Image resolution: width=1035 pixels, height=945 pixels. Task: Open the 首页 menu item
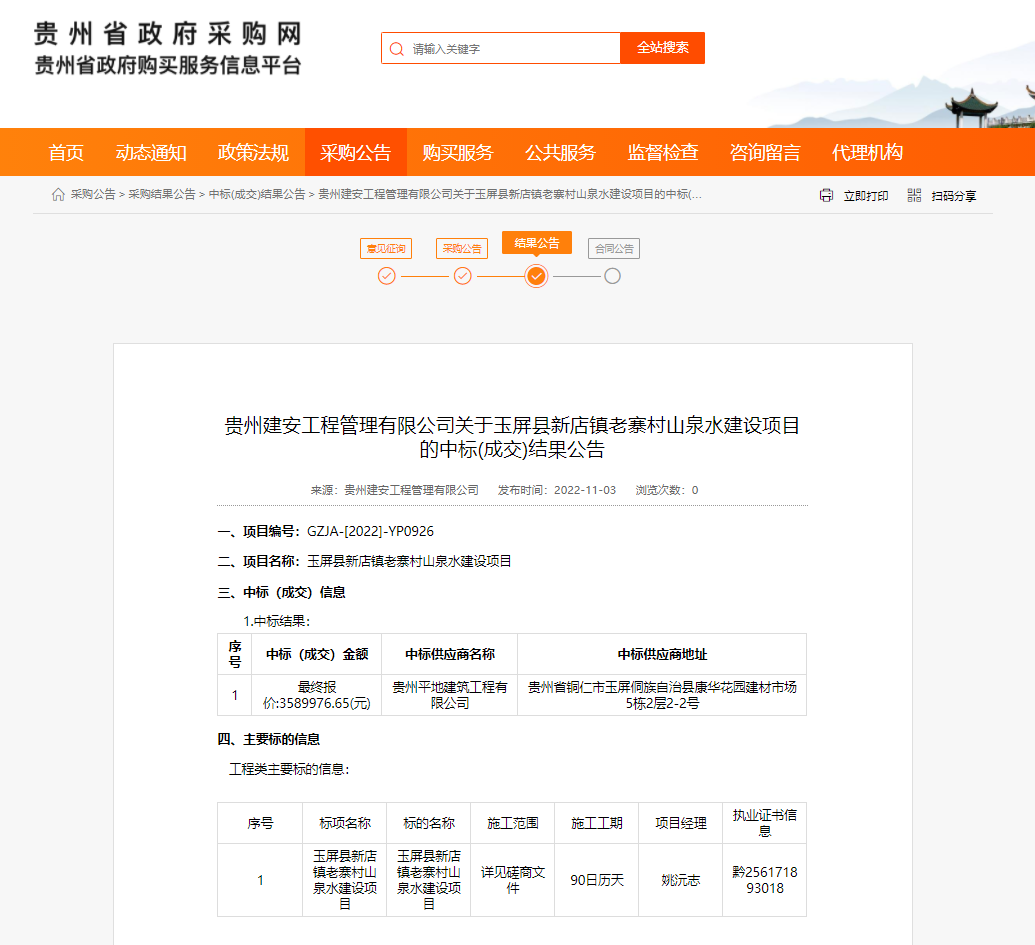(66, 152)
